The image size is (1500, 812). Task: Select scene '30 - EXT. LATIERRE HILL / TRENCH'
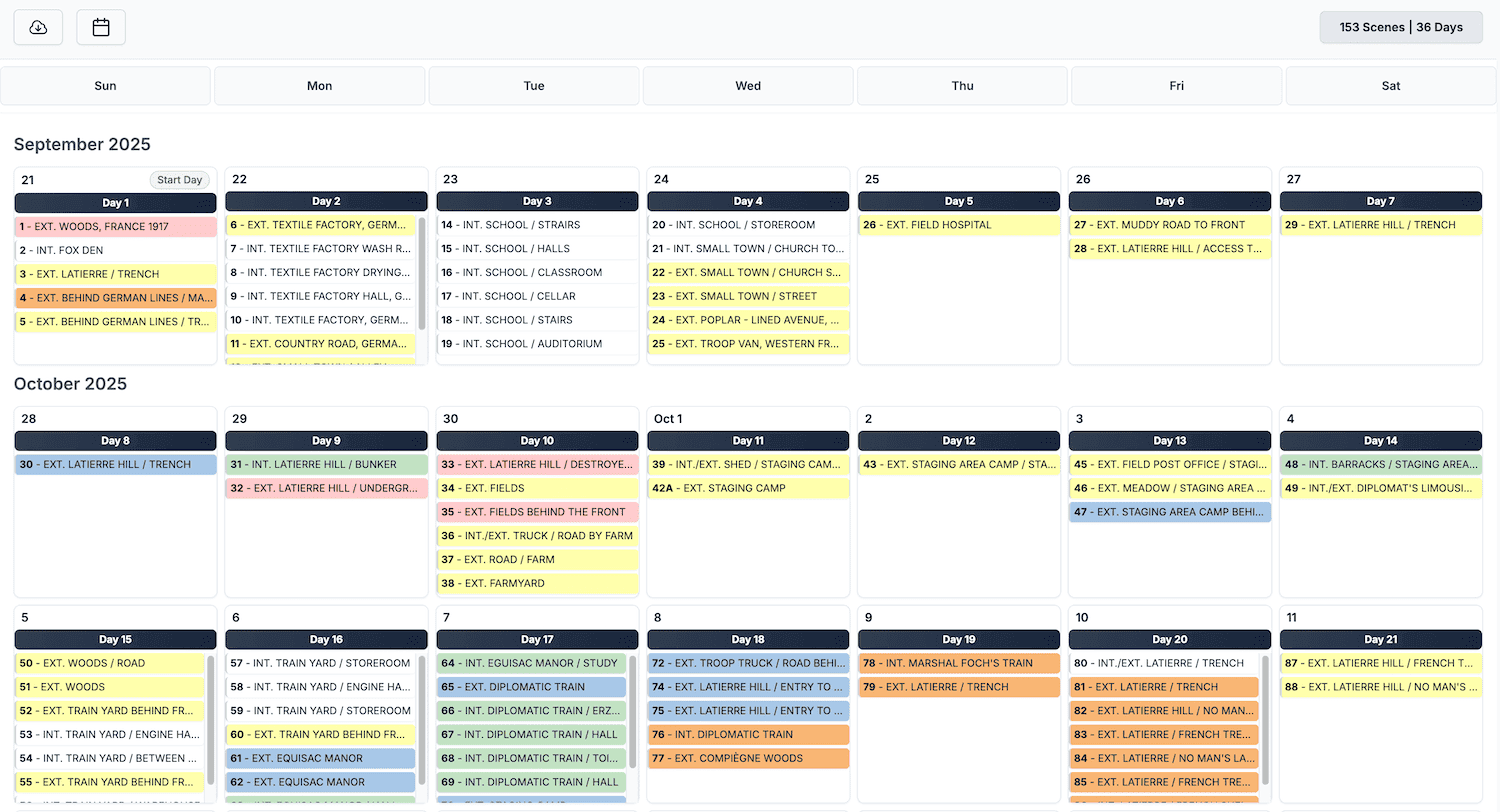tap(115, 464)
